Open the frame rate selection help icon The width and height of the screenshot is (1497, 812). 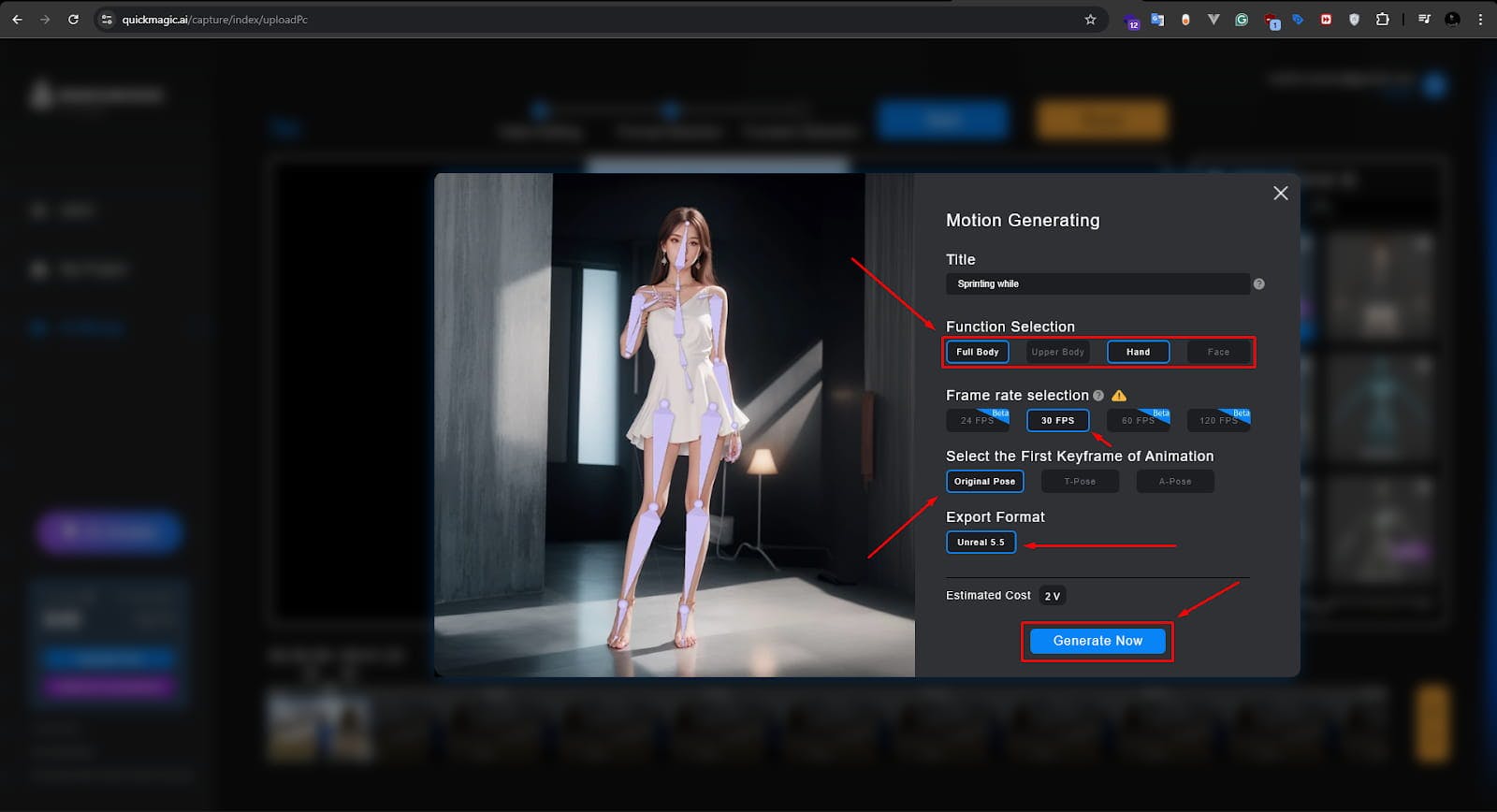pyautogui.click(x=1098, y=396)
